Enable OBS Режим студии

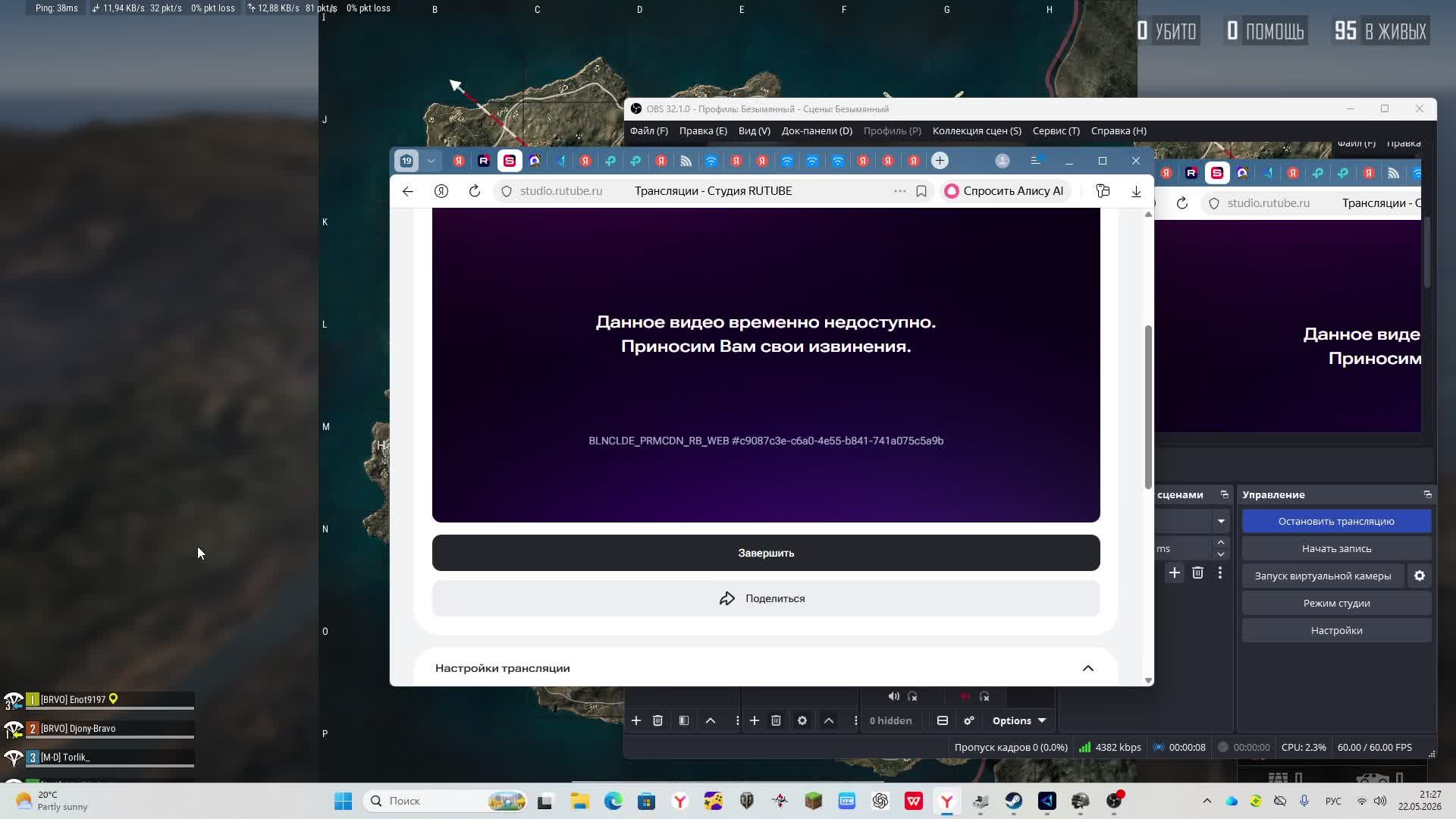[x=1336, y=603]
